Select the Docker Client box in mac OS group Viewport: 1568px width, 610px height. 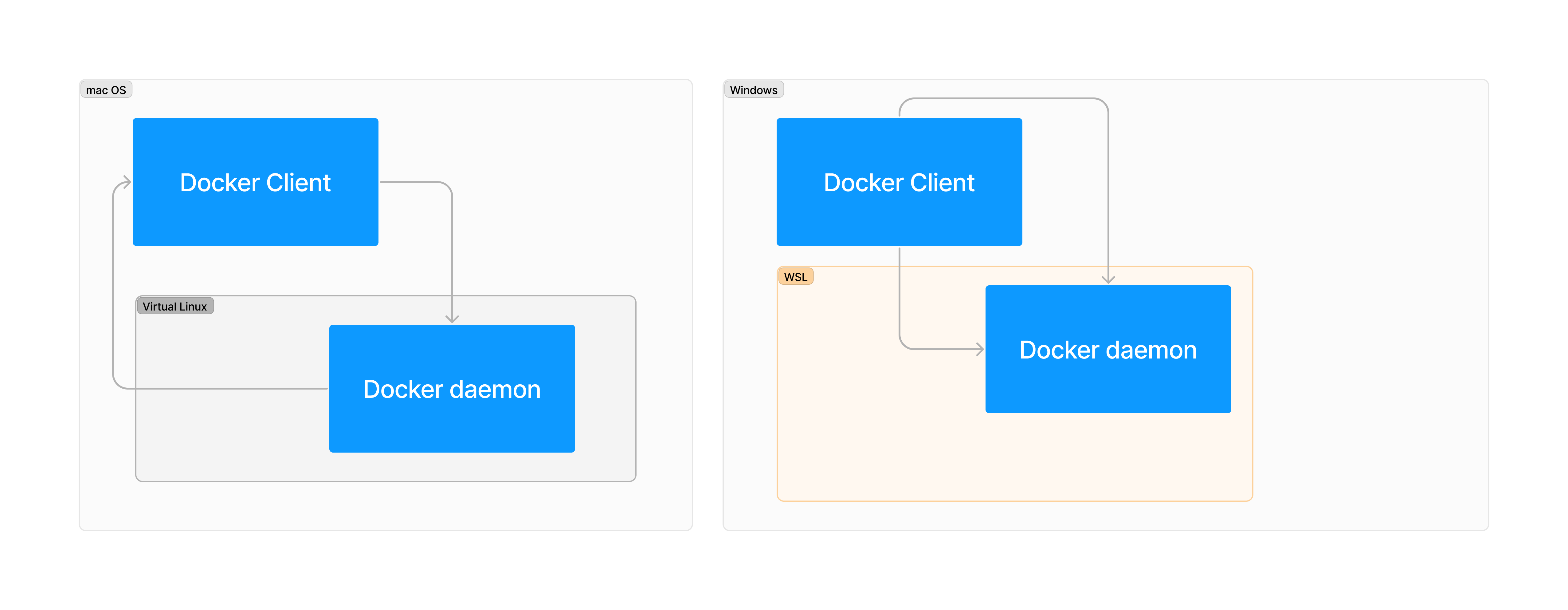(255, 182)
